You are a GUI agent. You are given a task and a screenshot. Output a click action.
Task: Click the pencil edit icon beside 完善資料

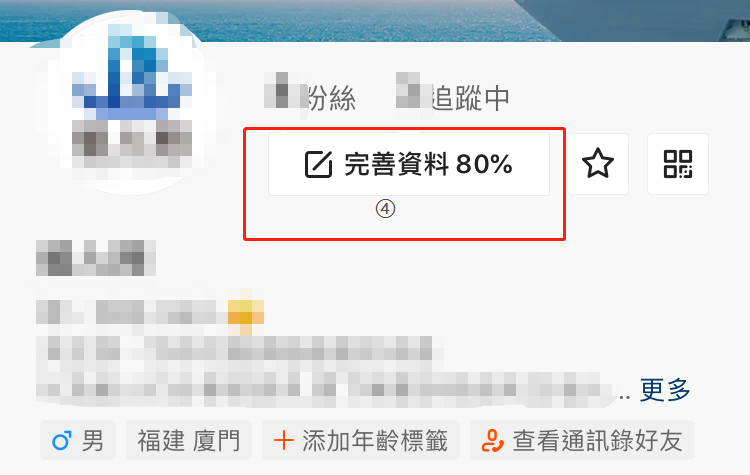tap(319, 165)
